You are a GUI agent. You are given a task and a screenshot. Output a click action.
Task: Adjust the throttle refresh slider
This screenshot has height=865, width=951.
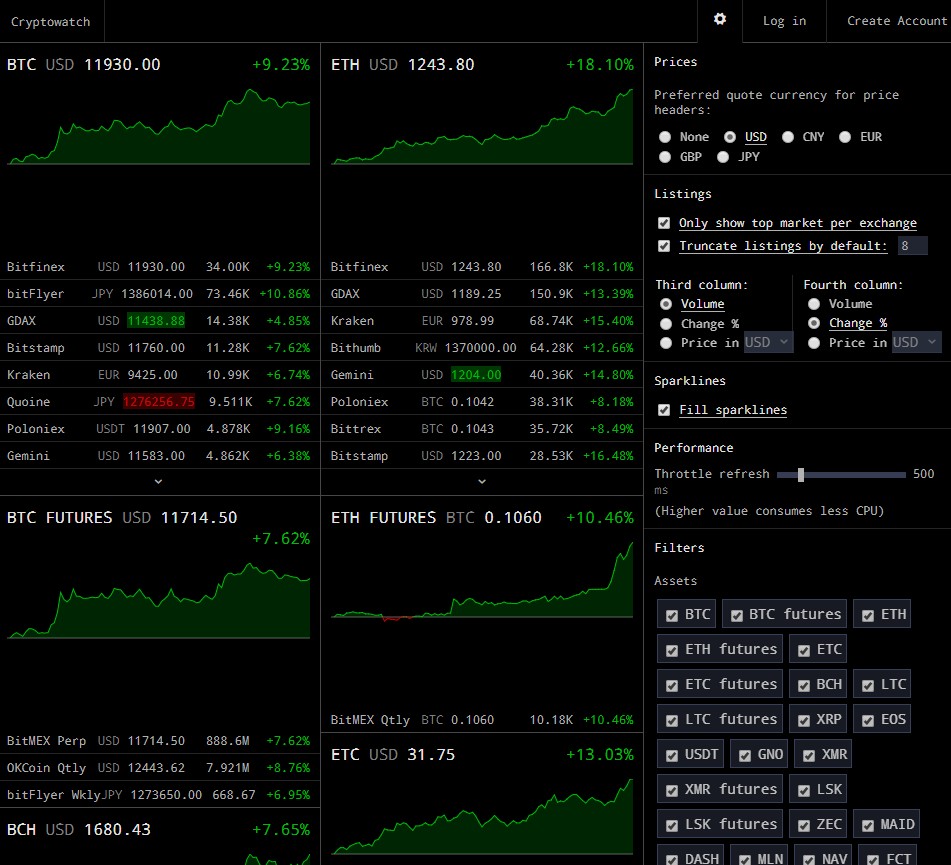803,475
